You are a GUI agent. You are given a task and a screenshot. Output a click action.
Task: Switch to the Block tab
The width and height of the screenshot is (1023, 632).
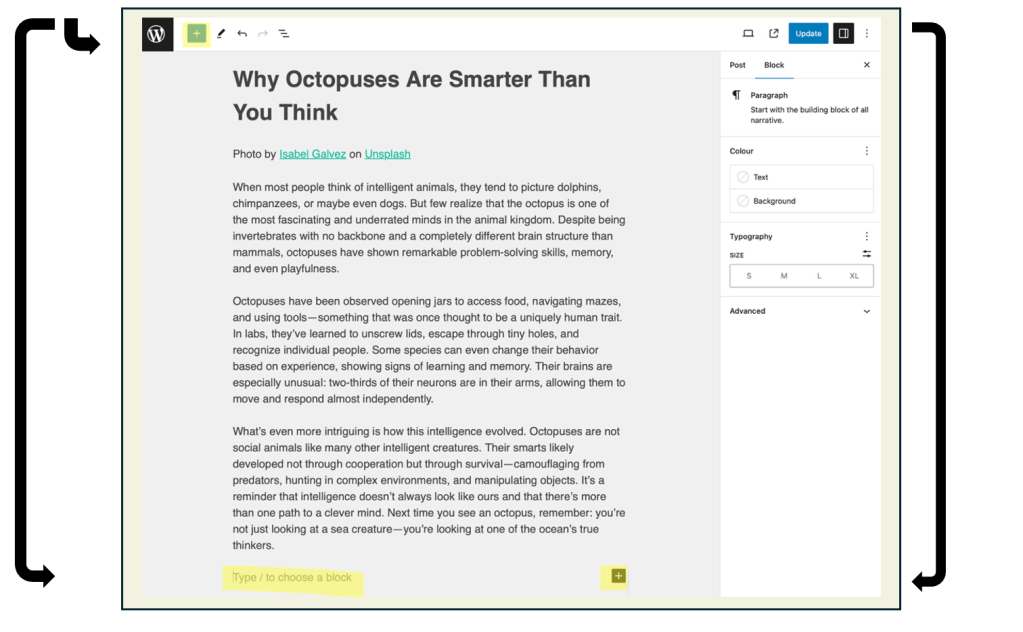pos(774,65)
